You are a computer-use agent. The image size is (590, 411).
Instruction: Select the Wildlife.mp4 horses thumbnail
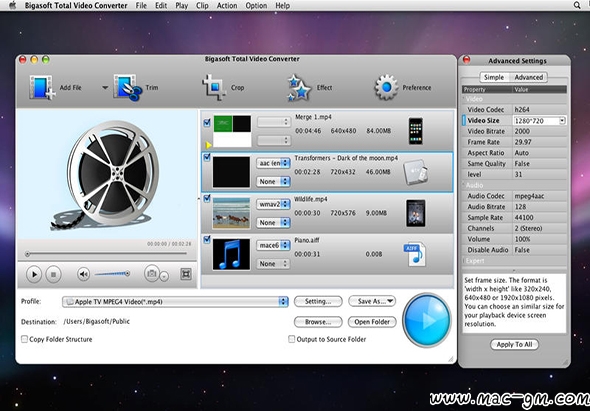(x=231, y=213)
